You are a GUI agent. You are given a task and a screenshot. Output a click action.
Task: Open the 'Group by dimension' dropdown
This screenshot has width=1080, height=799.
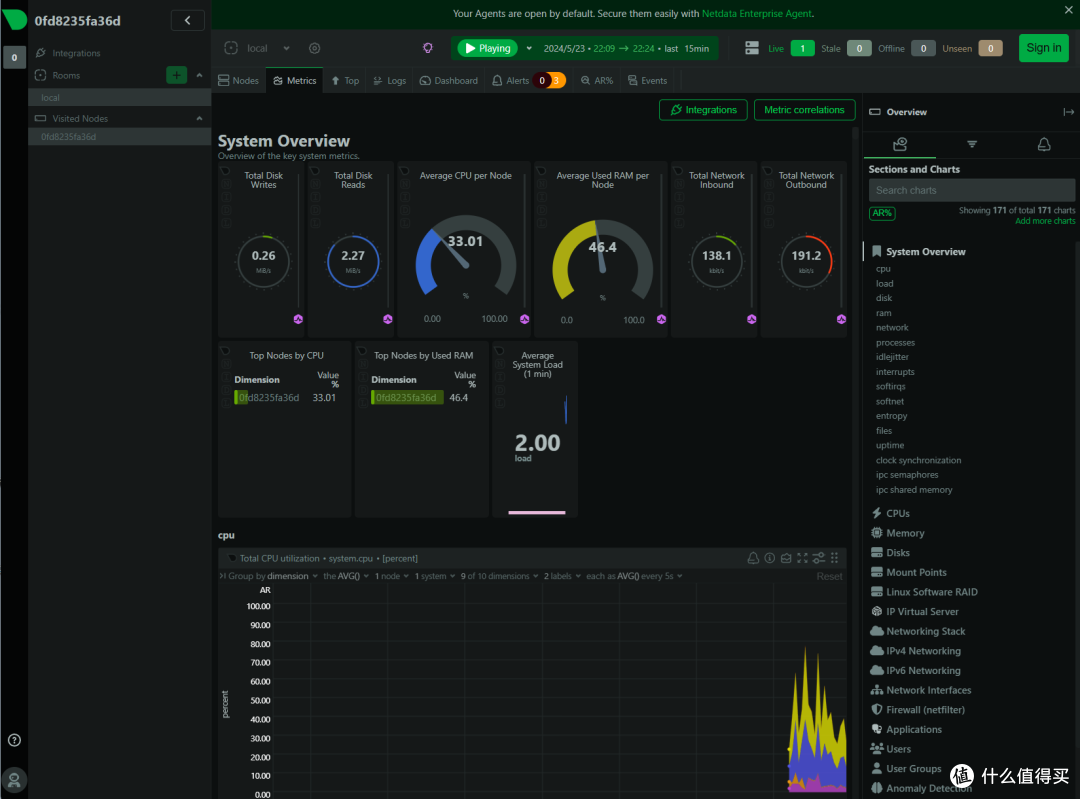click(268, 576)
